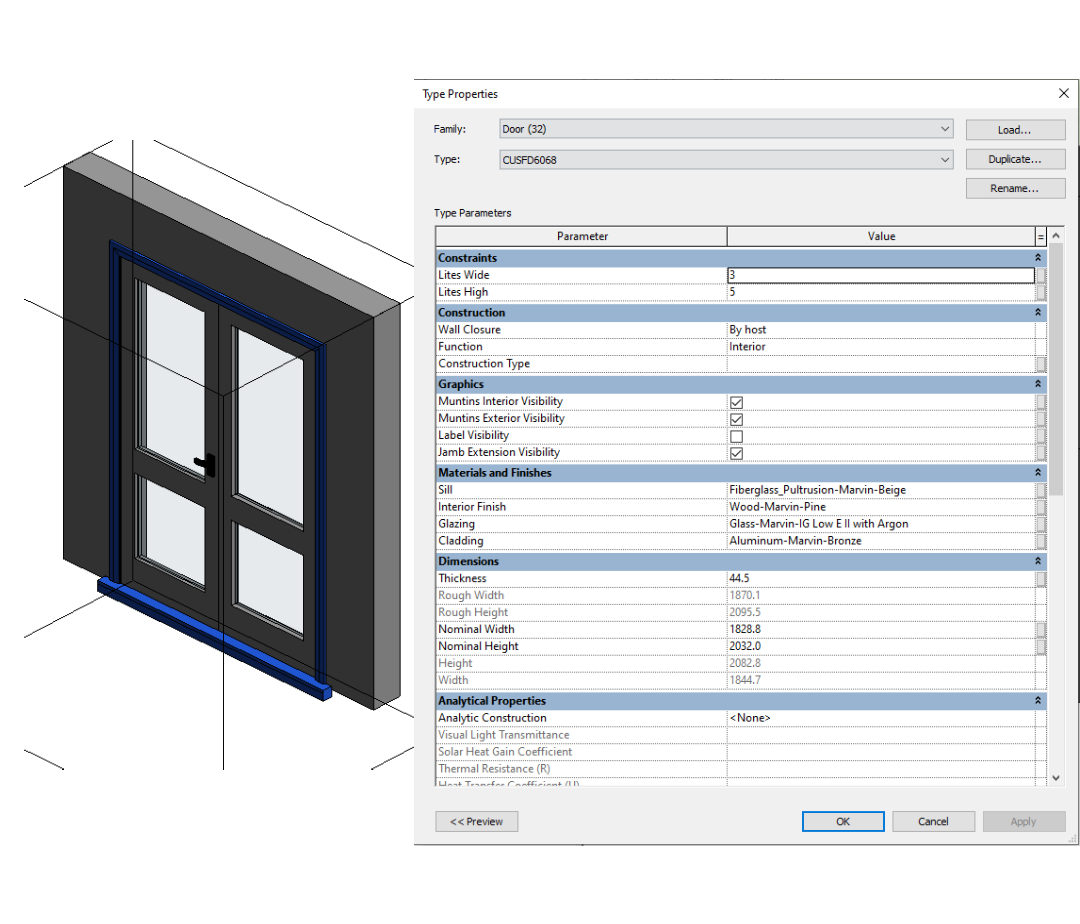Uncheck Muntins Interior Visibility
Image resolution: width=1080 pixels, height=924 pixels.
coord(736,402)
